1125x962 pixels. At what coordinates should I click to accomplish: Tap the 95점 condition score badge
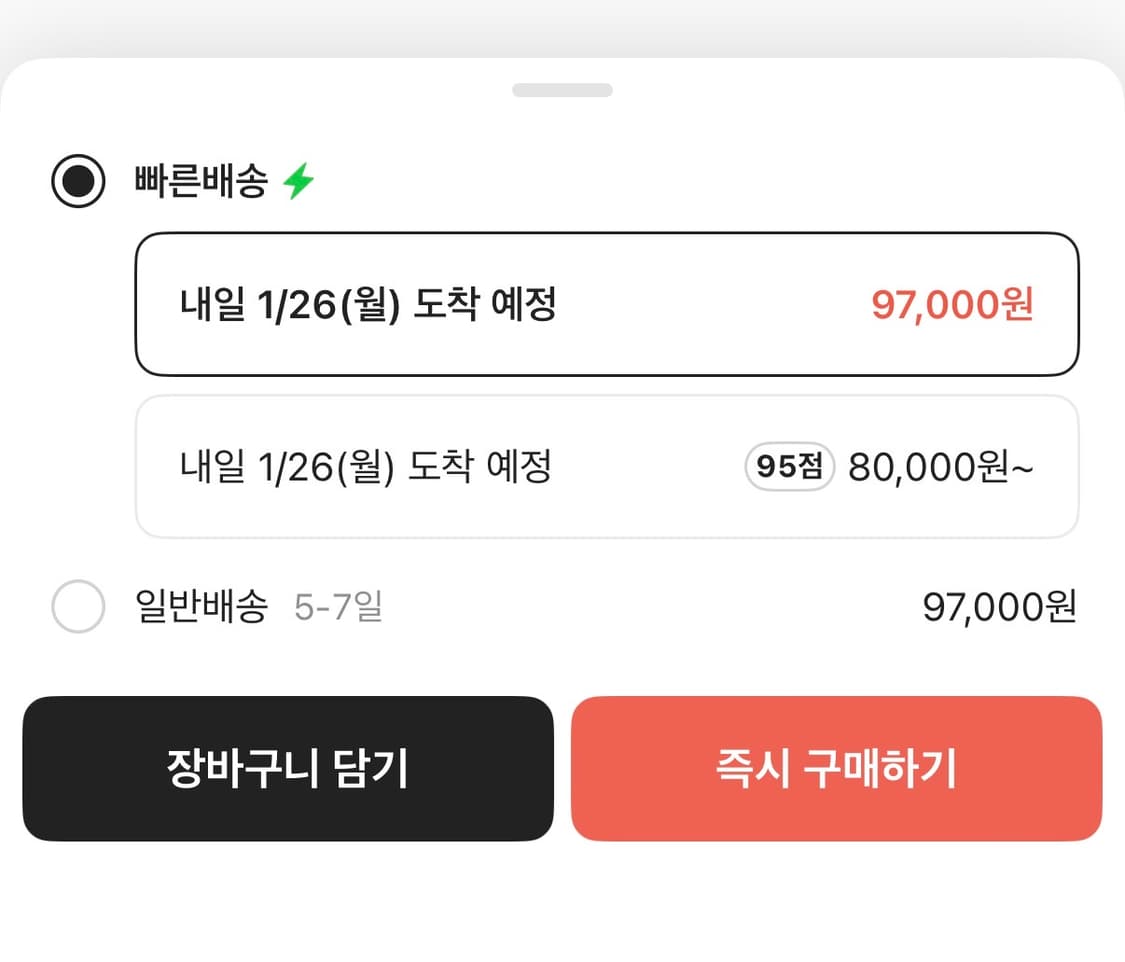tap(787, 468)
